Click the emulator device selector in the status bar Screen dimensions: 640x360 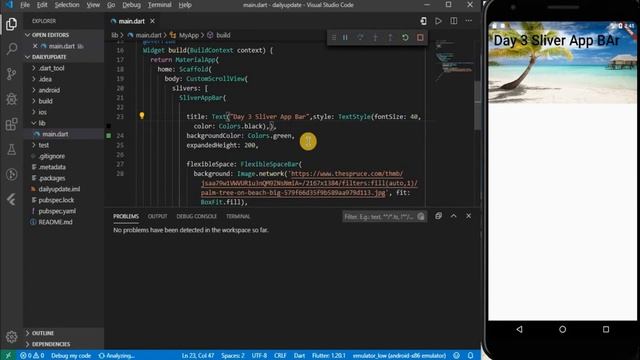[399, 356]
